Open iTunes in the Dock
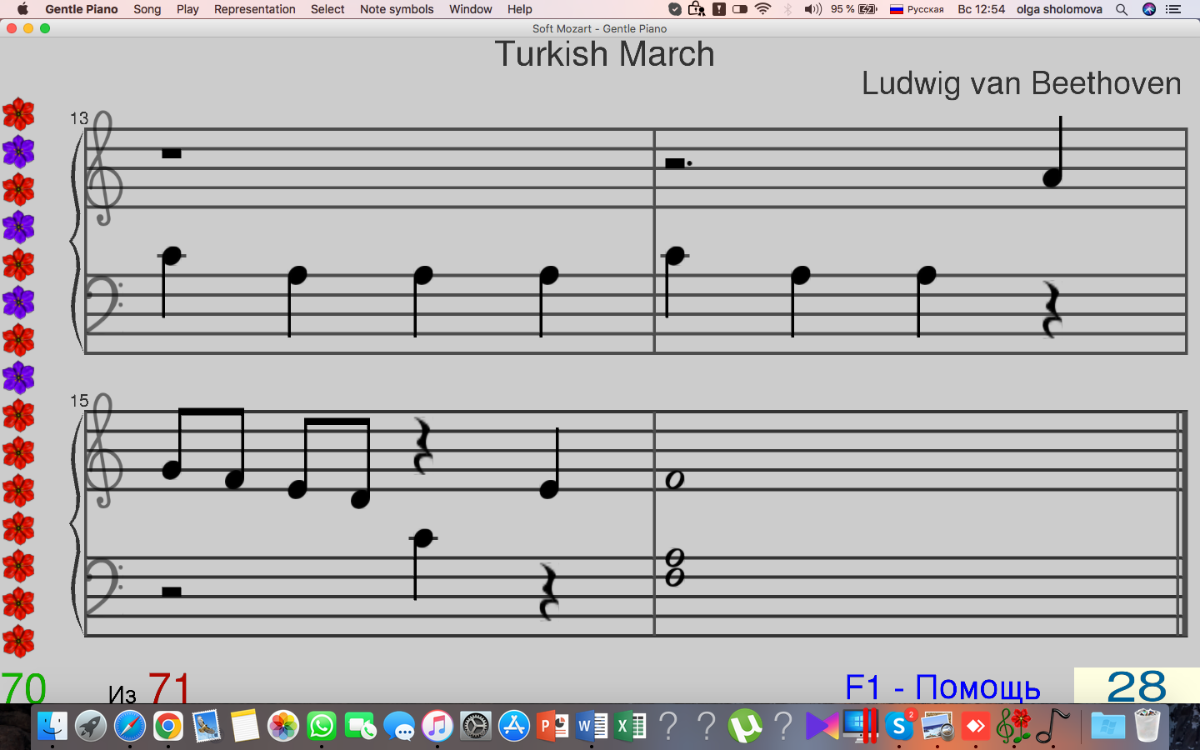Image resolution: width=1200 pixels, height=750 pixels. click(x=437, y=726)
